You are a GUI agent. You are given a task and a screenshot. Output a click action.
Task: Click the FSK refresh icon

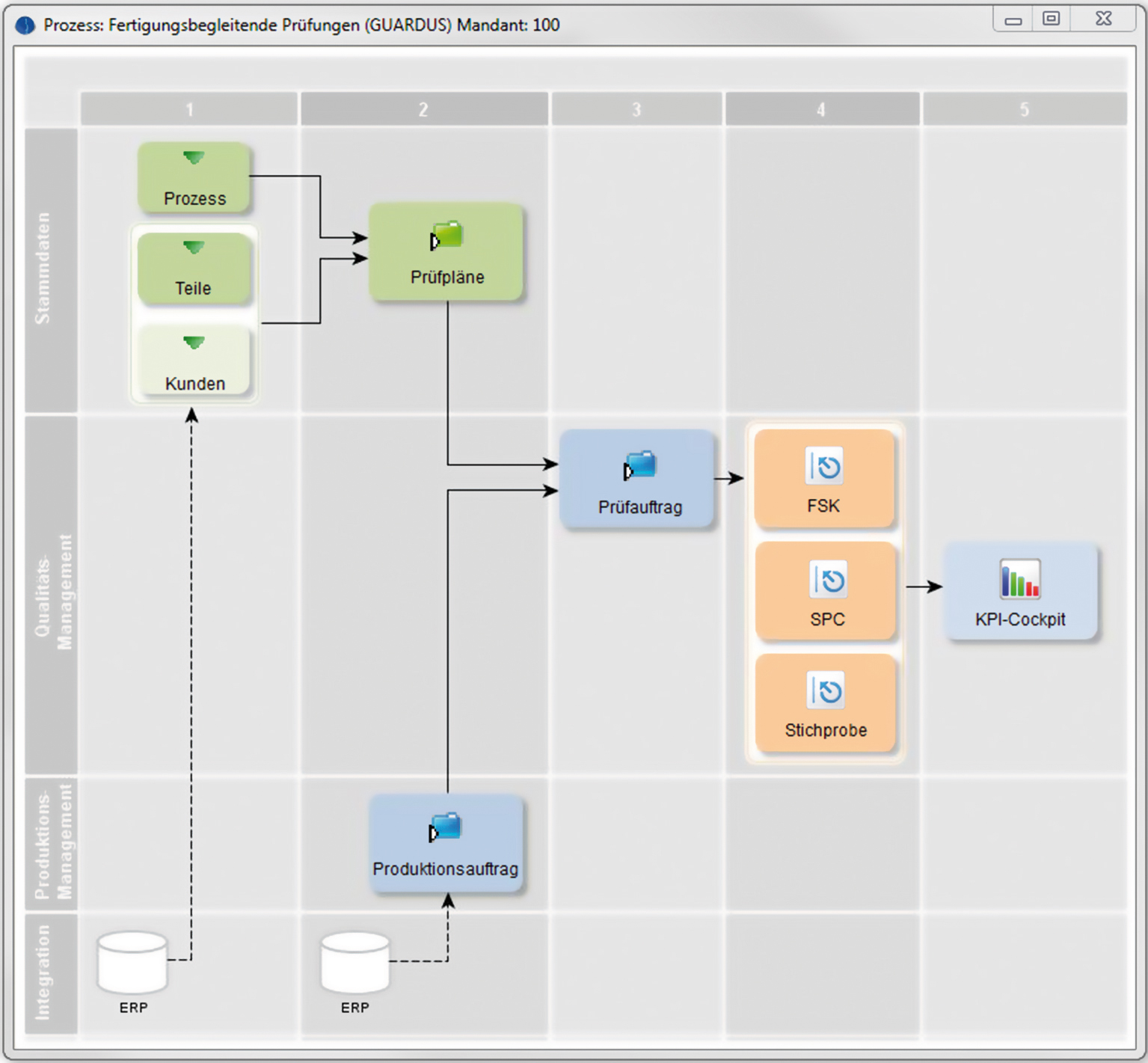(824, 467)
